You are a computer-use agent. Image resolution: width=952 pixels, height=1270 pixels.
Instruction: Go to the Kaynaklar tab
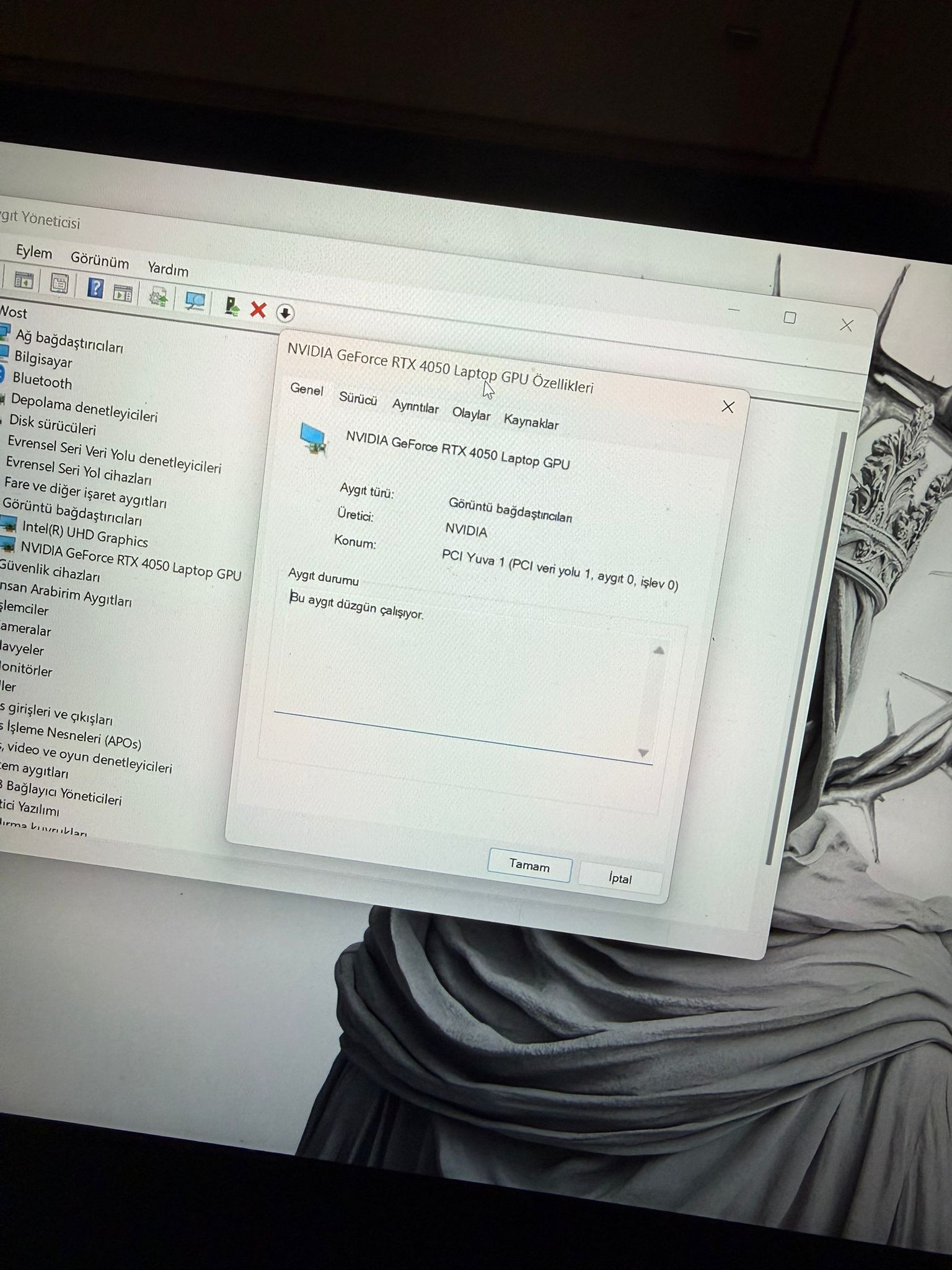[531, 422]
